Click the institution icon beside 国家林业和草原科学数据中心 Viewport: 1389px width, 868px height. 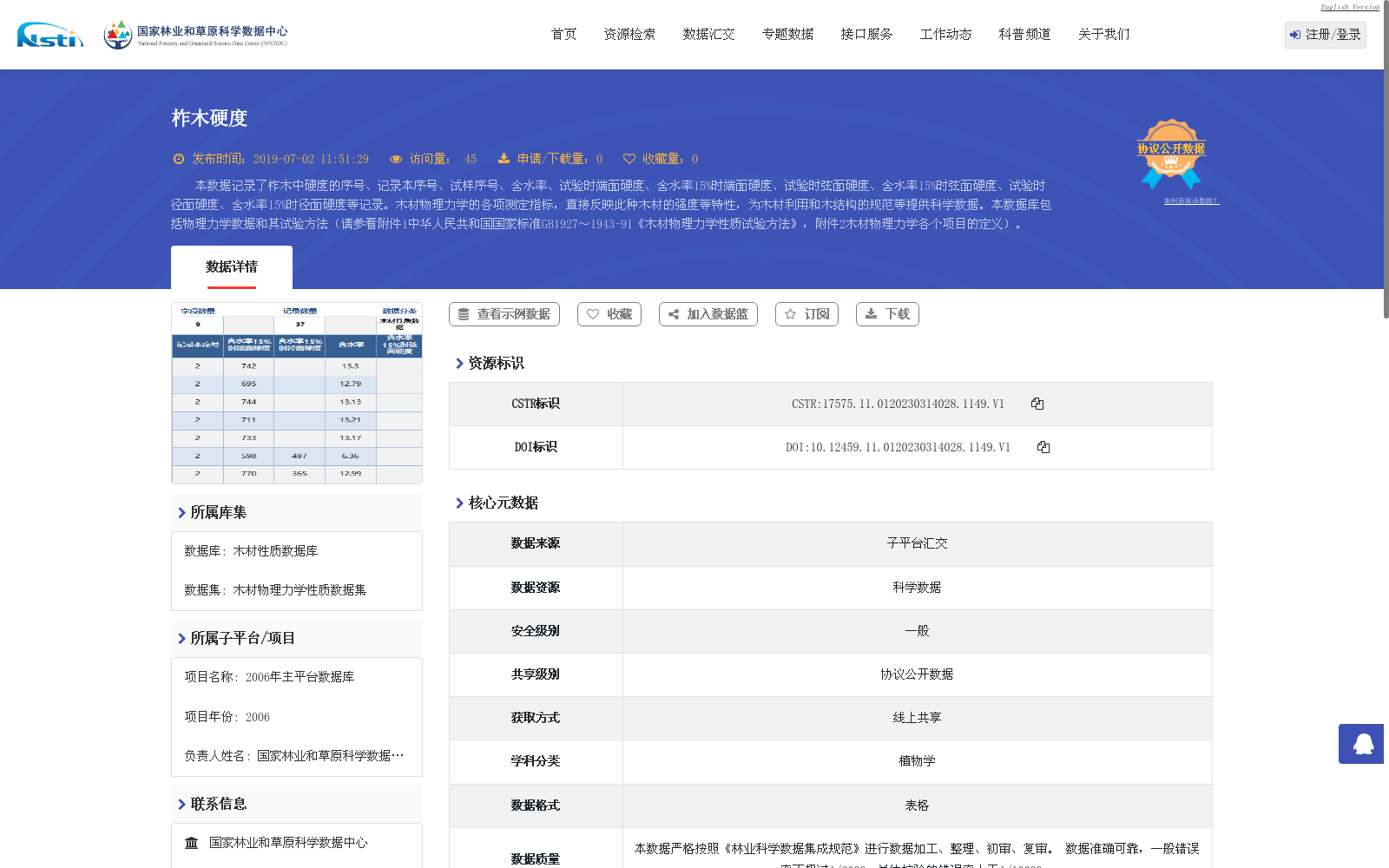[192, 843]
